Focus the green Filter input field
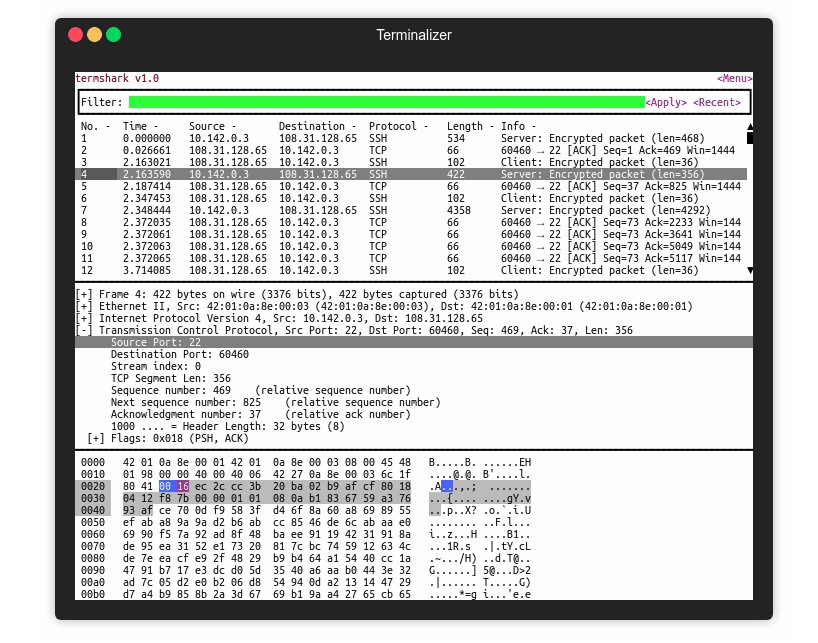This screenshot has width=818, height=643. pyautogui.click(x=387, y=102)
